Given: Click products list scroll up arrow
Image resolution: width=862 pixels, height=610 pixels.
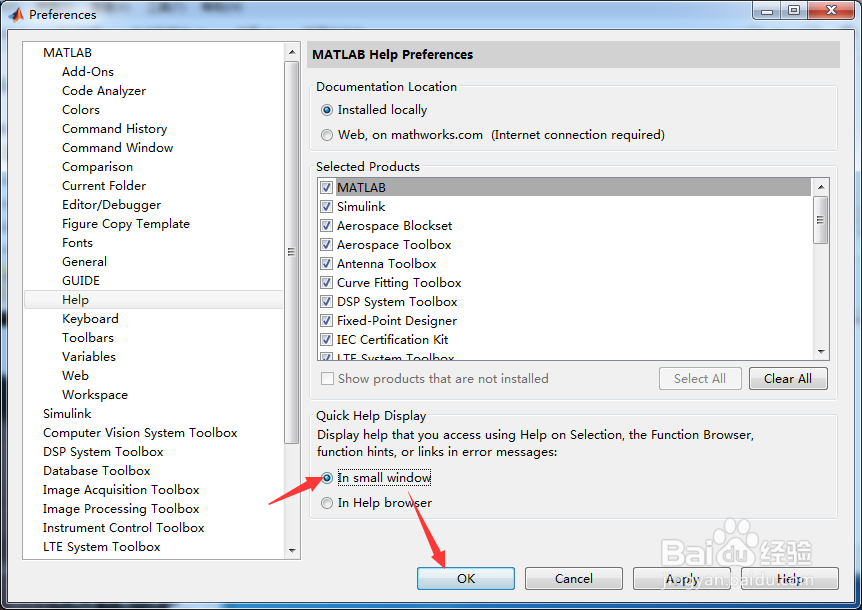Looking at the screenshot, I should click(x=821, y=187).
